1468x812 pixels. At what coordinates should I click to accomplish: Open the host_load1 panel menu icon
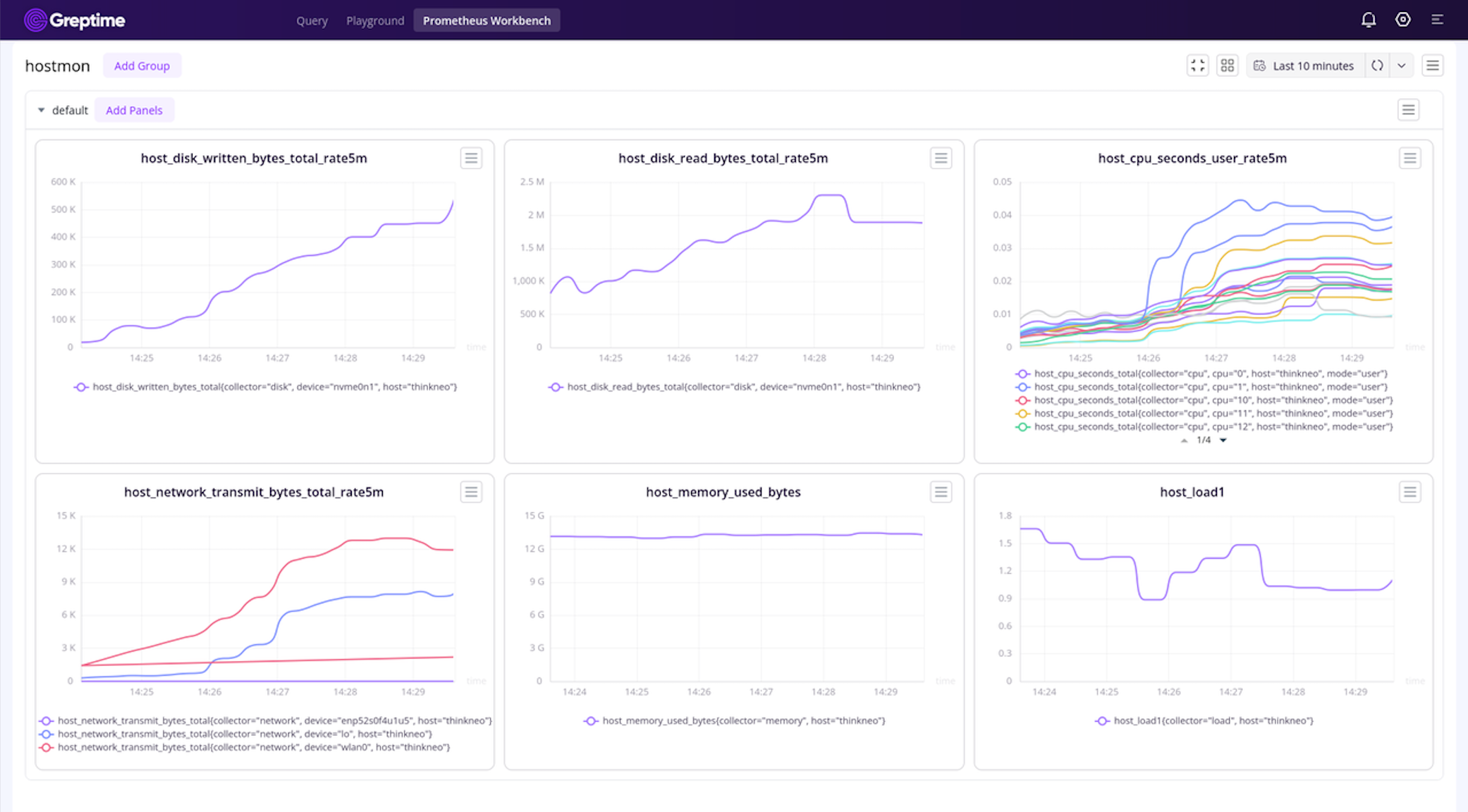[x=1410, y=492]
